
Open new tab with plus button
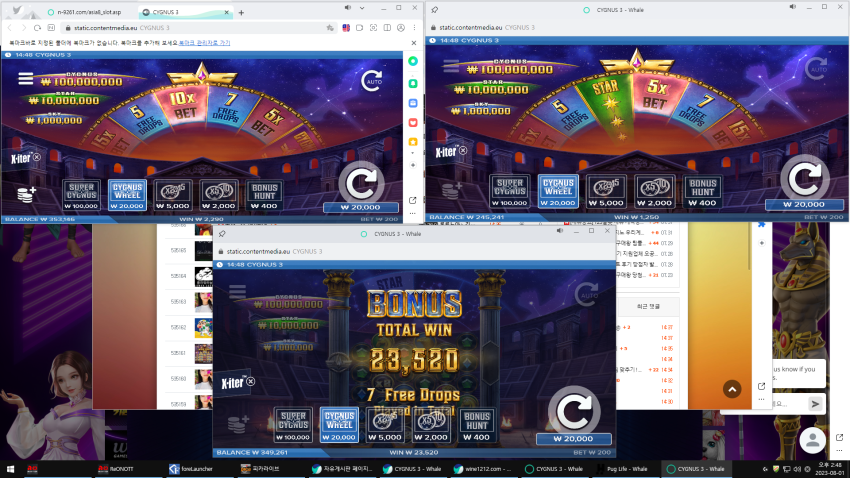(x=241, y=12)
